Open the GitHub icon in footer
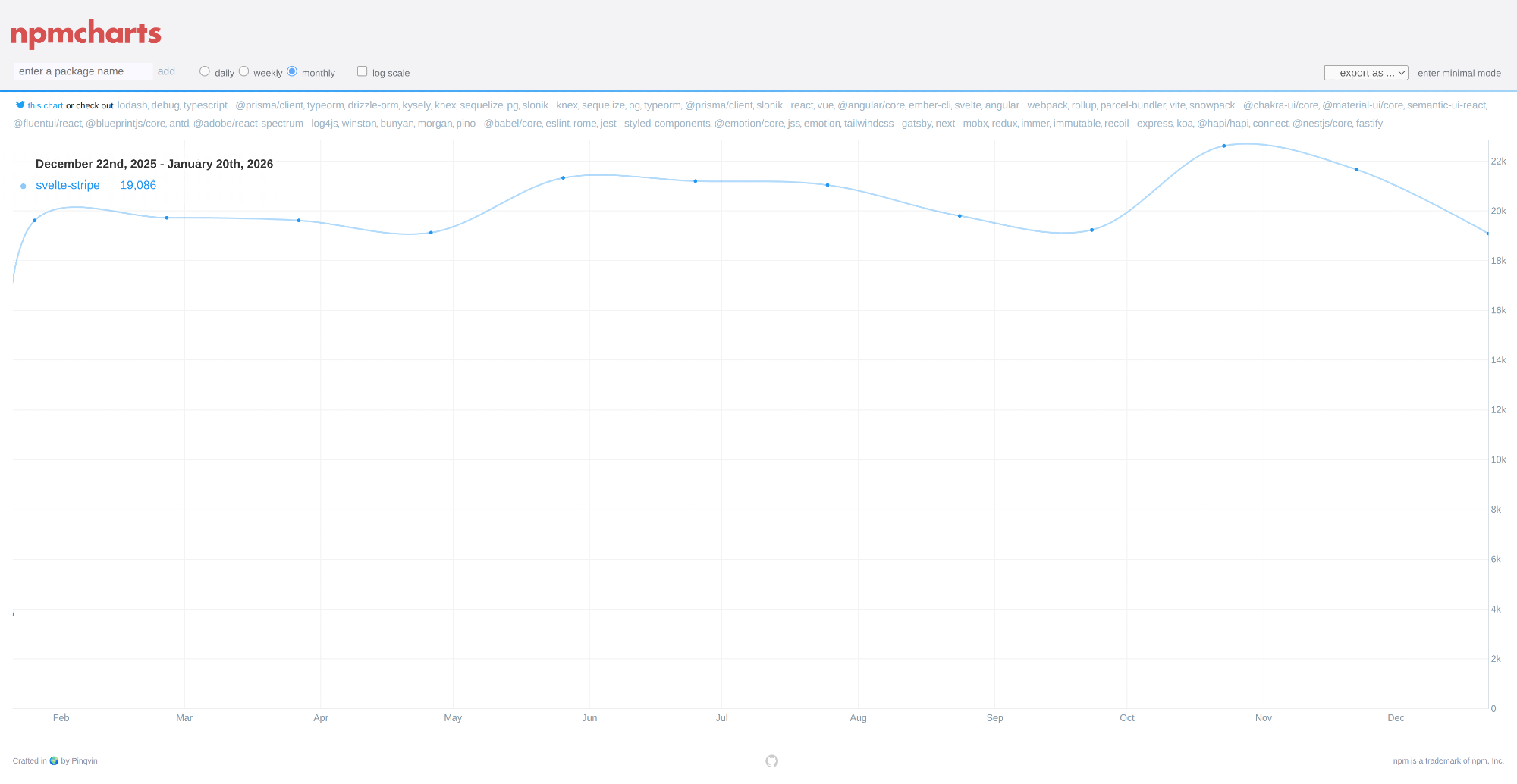The width and height of the screenshot is (1517, 784). (x=771, y=761)
